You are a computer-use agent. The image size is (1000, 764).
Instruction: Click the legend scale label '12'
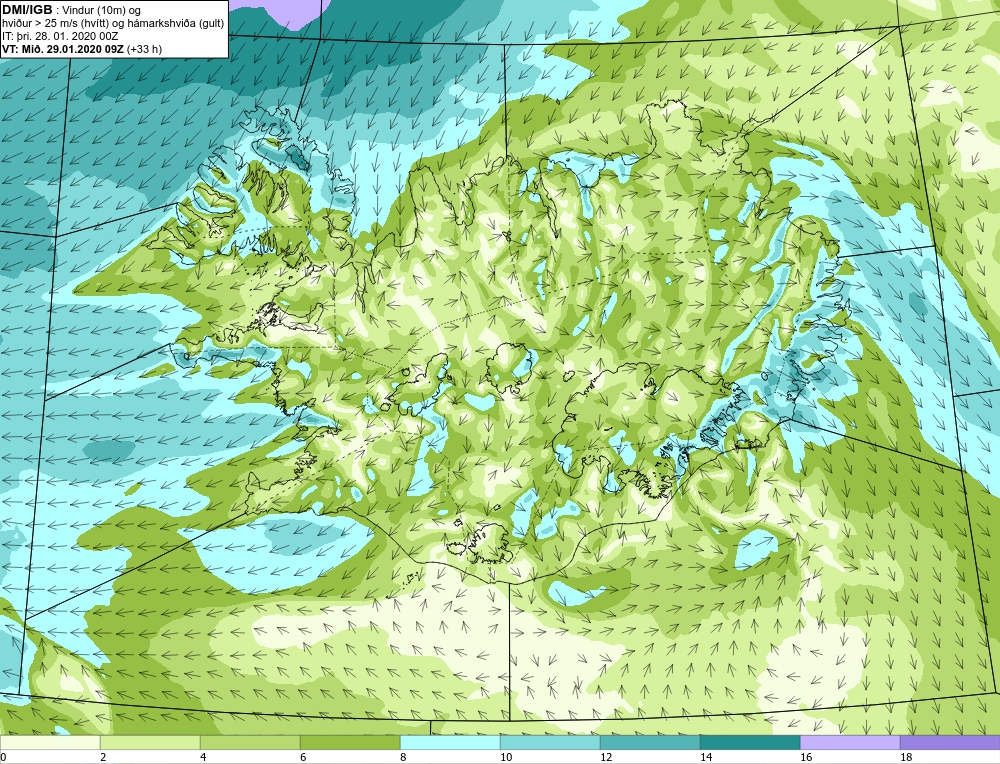tap(606, 757)
